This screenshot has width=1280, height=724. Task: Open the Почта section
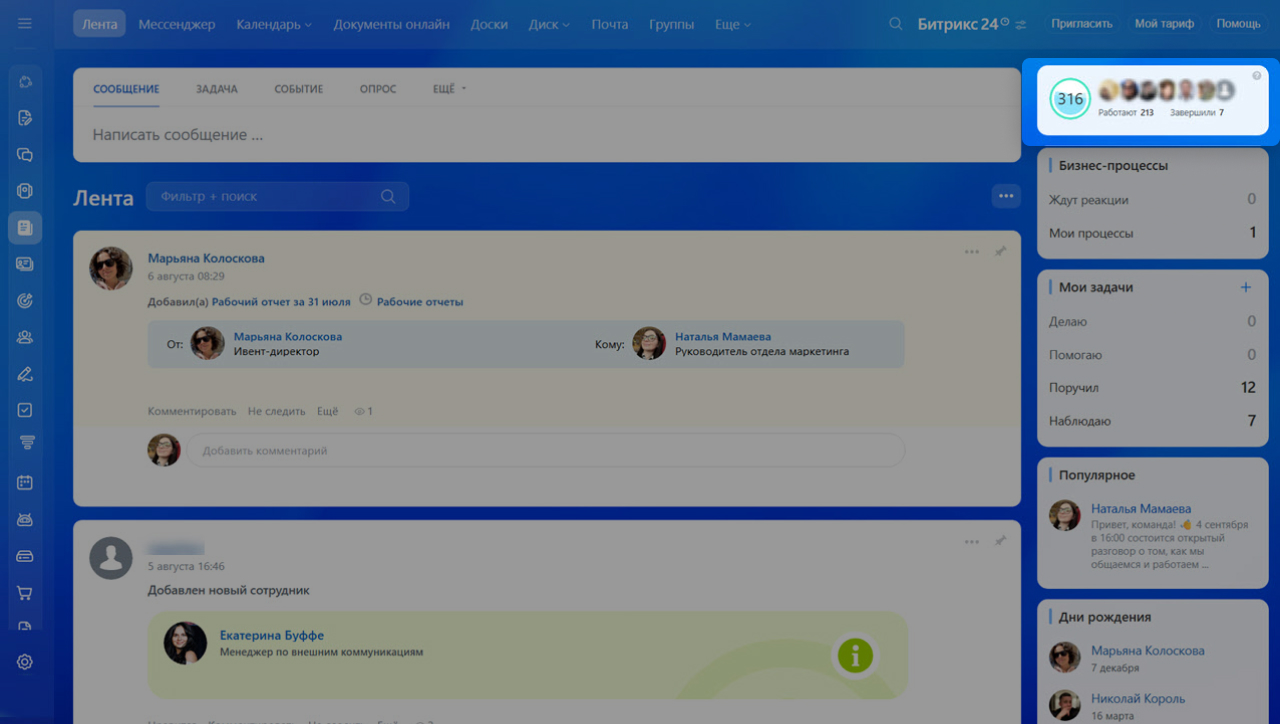[x=610, y=24]
